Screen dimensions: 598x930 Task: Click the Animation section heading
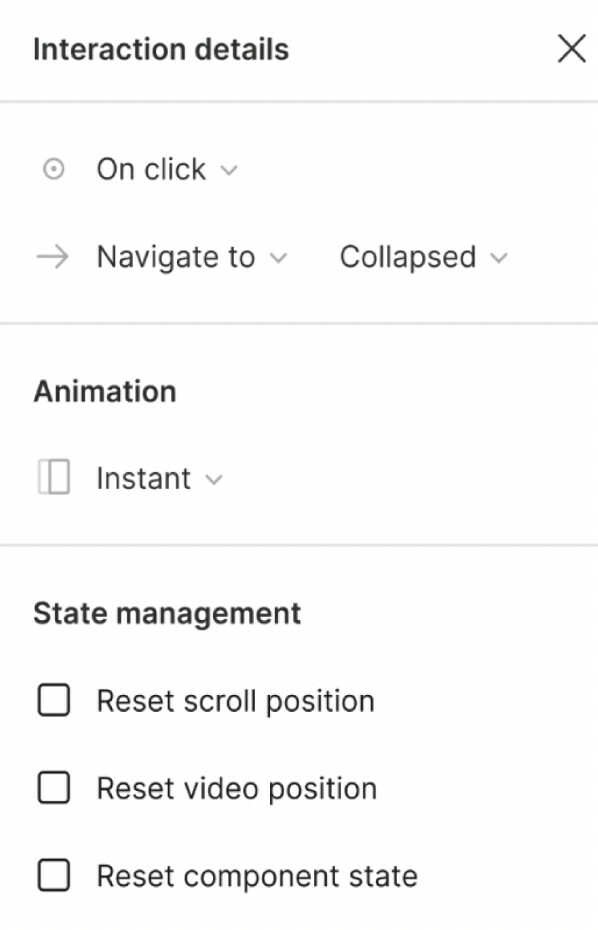pyautogui.click(x=105, y=391)
